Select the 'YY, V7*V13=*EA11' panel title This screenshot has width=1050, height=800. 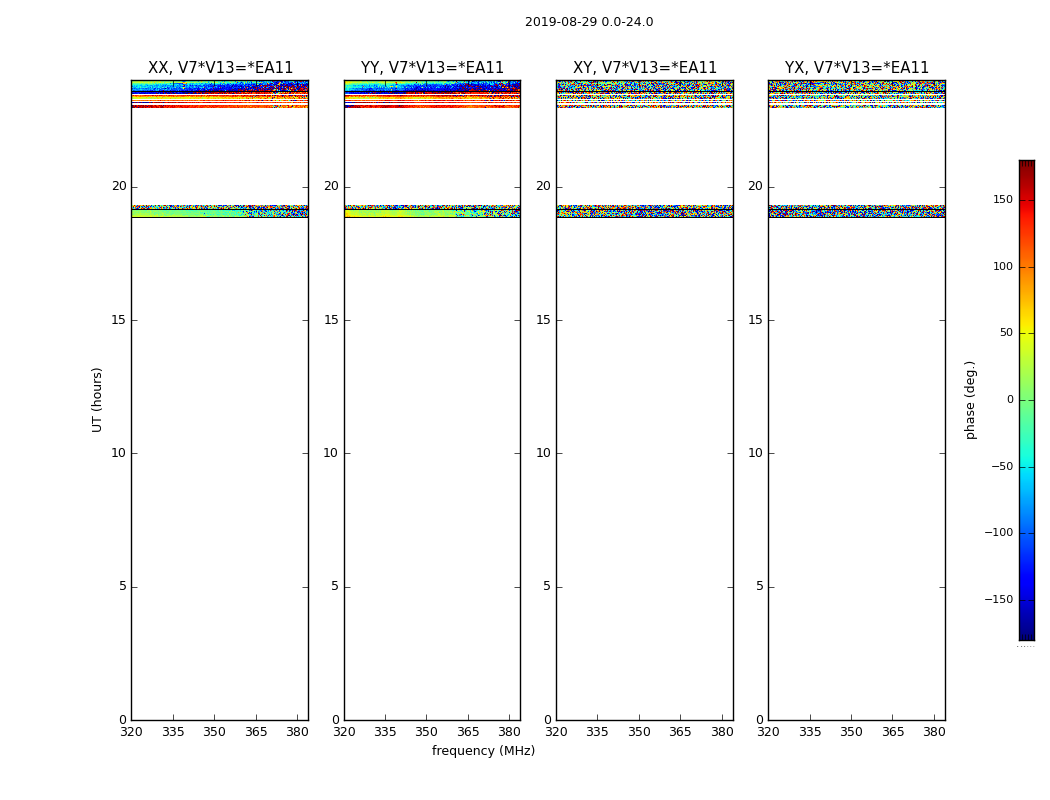433,68
